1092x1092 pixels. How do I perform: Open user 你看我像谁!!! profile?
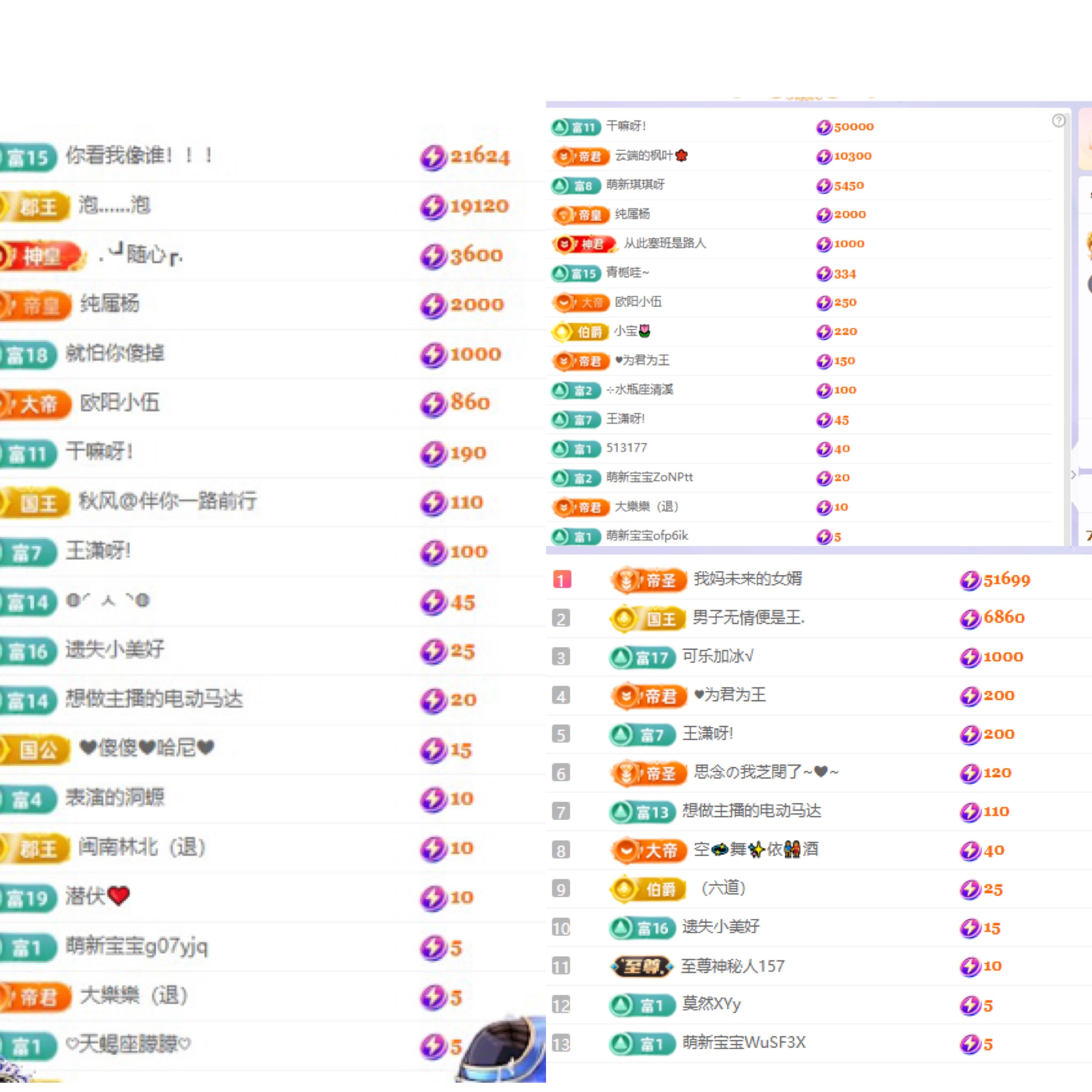click(139, 156)
